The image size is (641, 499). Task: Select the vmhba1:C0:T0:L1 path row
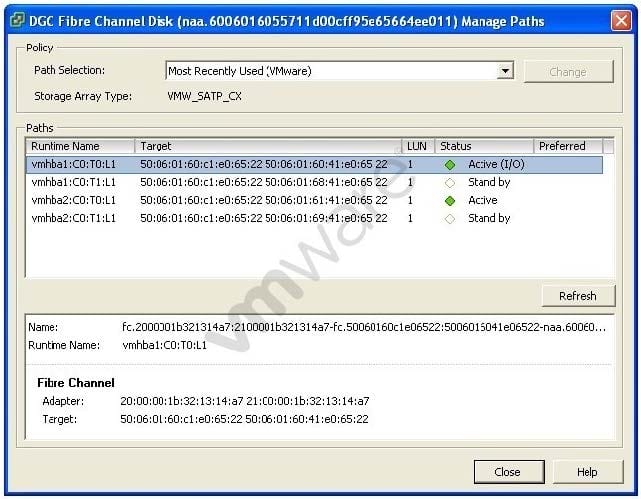pyautogui.click(x=314, y=164)
